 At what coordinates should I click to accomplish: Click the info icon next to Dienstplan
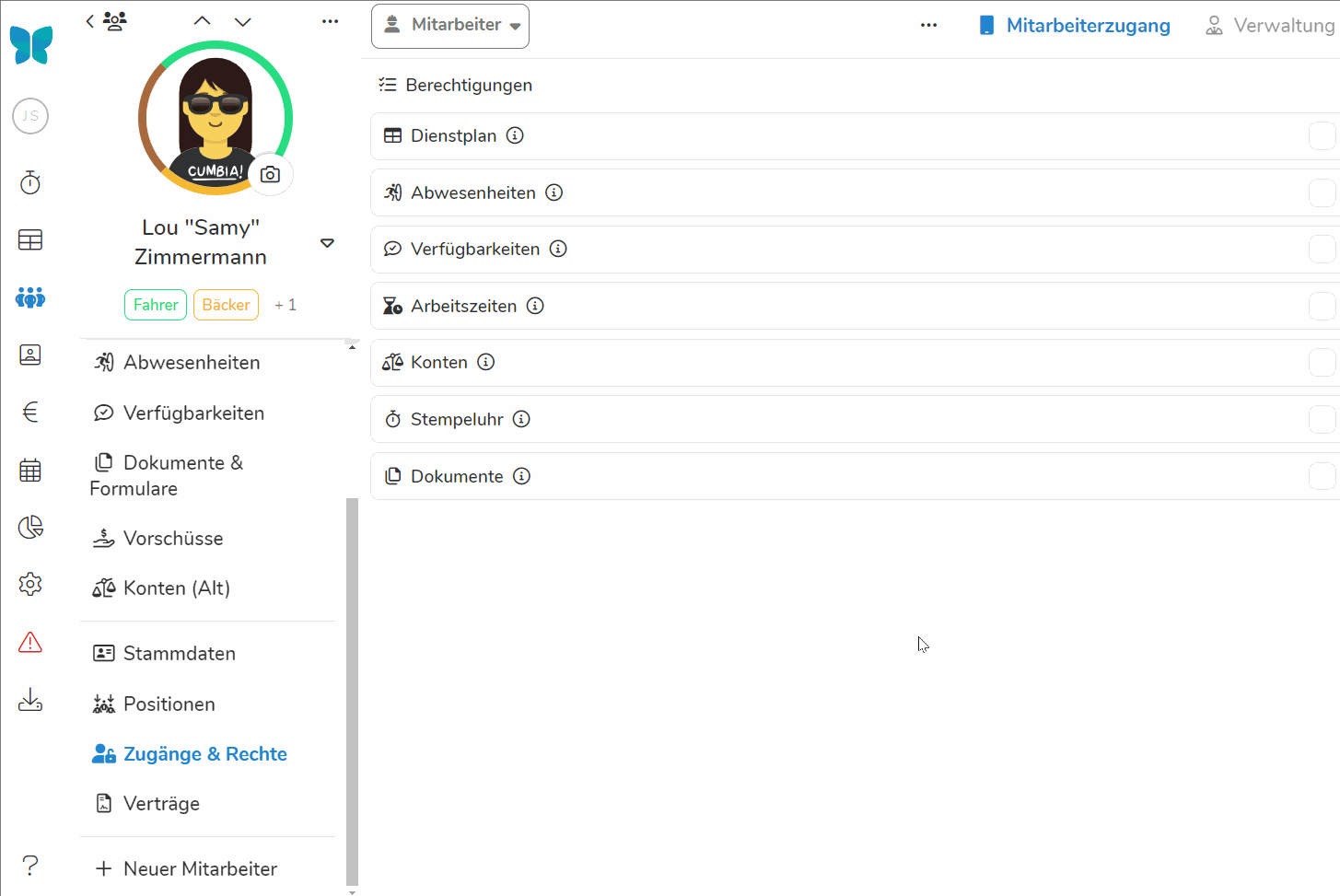516,135
